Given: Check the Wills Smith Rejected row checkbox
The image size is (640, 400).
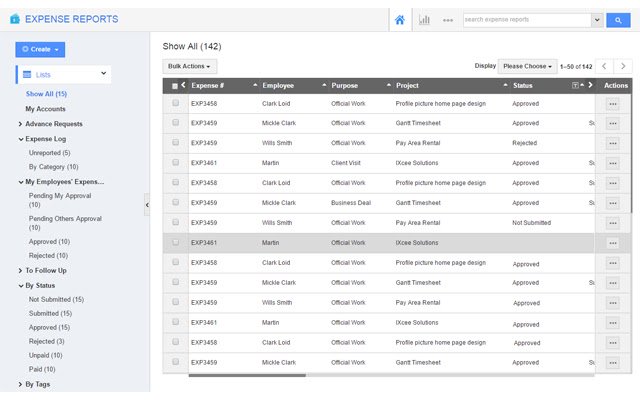Looking at the screenshot, I should click(176, 142).
